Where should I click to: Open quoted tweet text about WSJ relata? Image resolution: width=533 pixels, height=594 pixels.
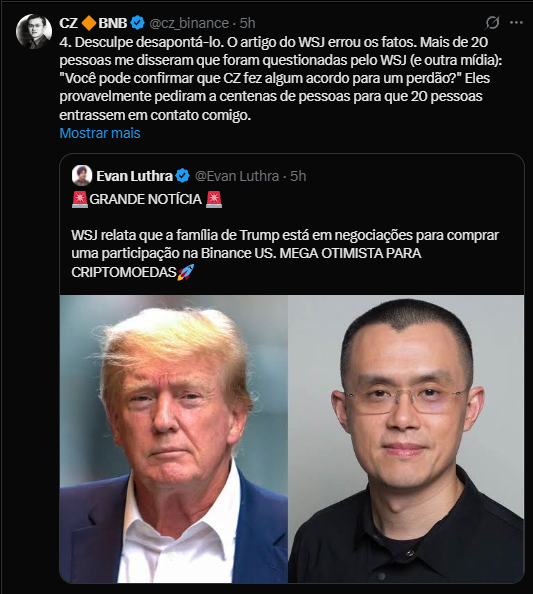click(285, 253)
